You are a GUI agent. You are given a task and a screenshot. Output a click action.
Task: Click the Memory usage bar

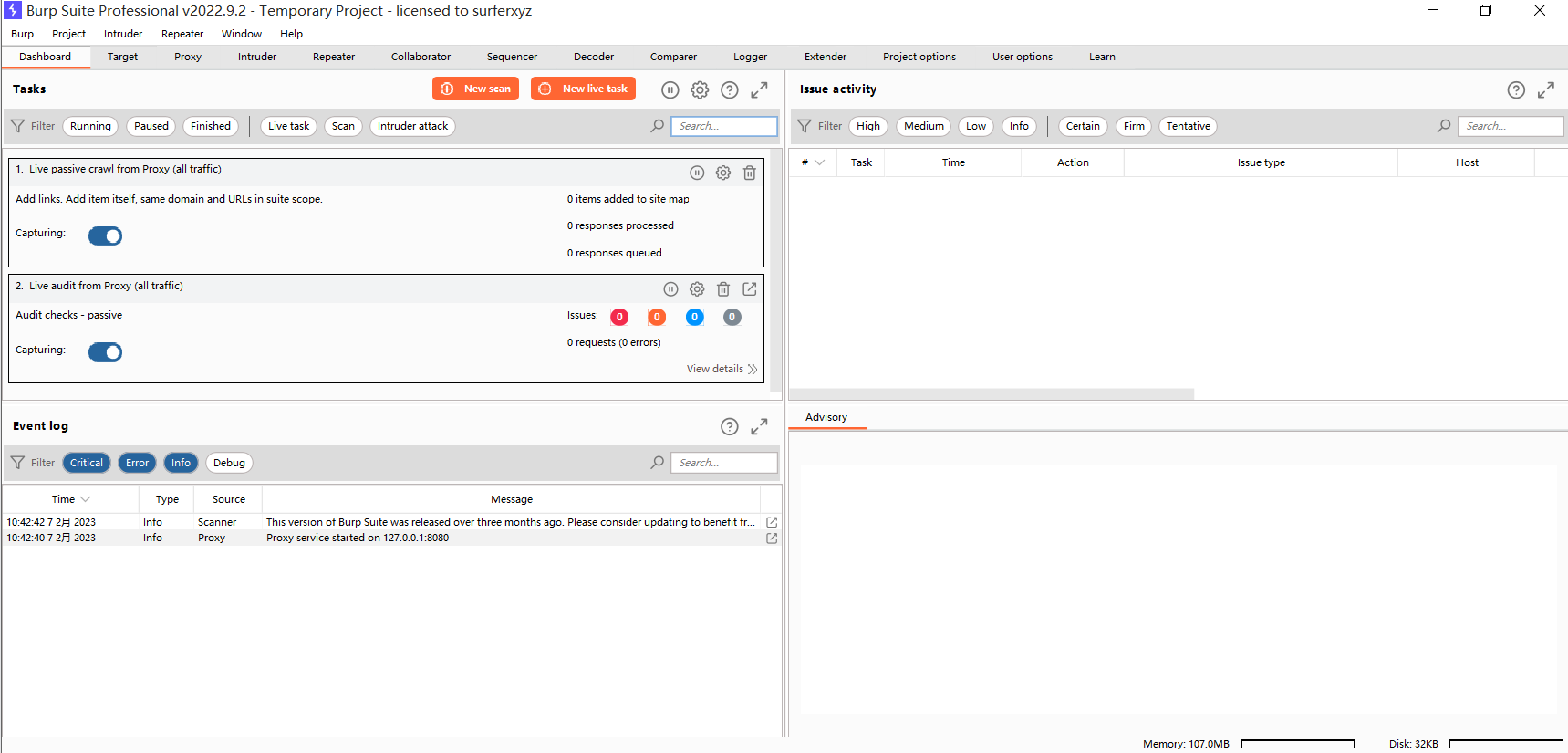point(1297,744)
